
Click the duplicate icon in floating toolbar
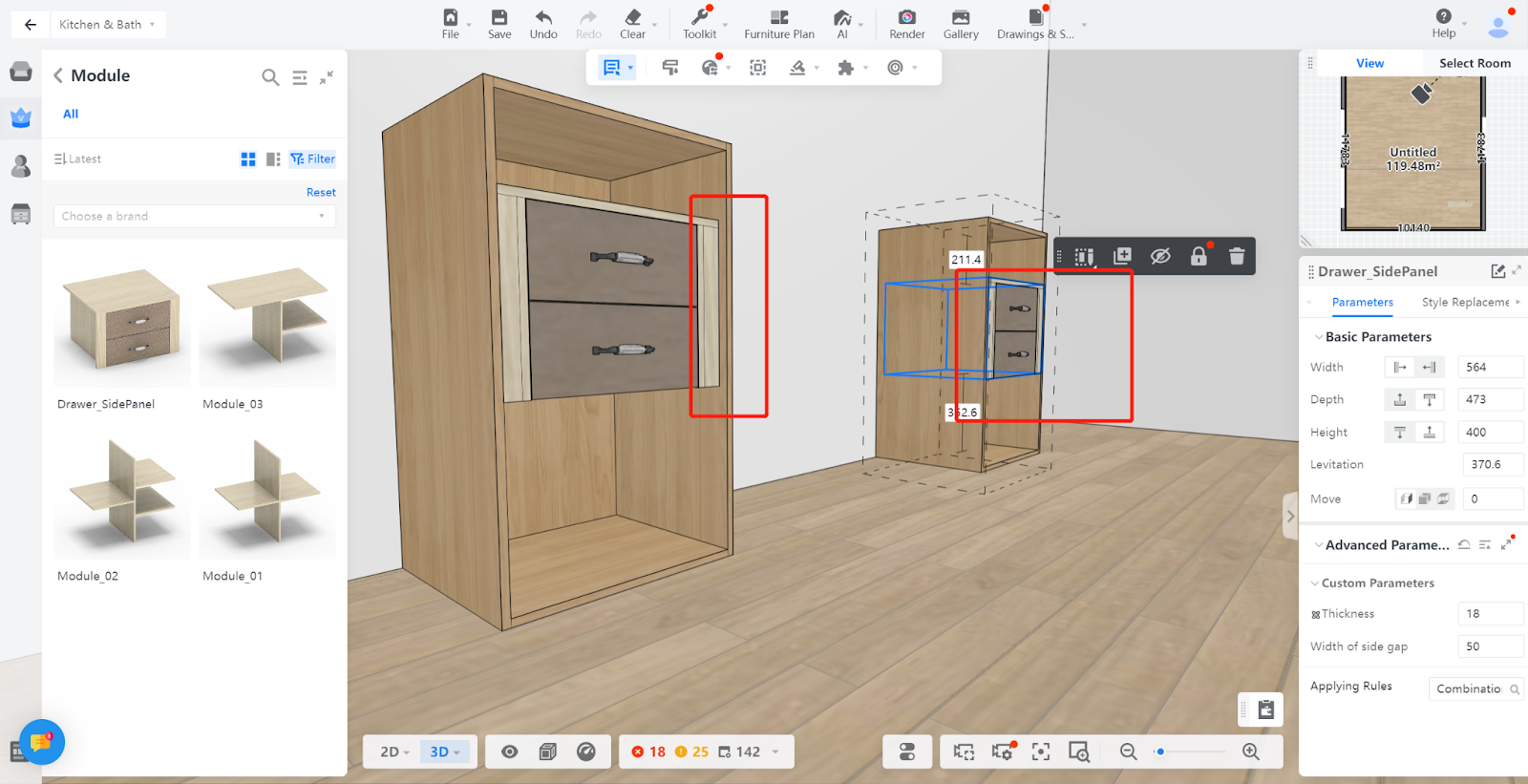pos(1122,256)
